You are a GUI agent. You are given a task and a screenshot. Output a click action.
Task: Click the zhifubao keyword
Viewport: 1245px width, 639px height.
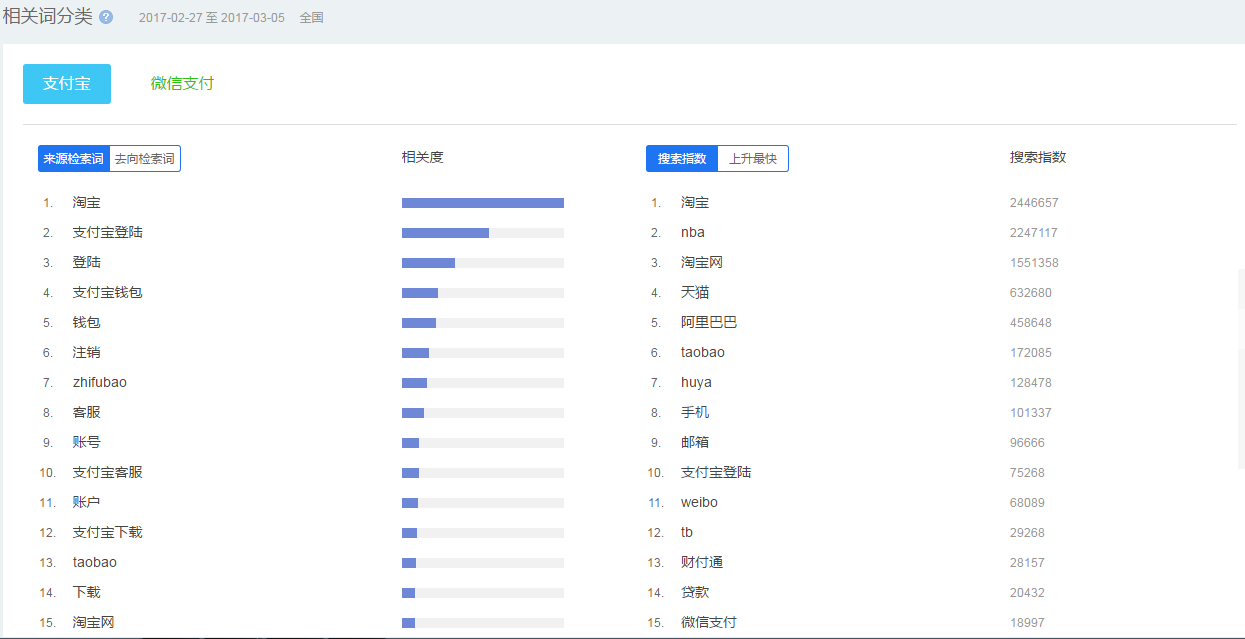coord(100,383)
